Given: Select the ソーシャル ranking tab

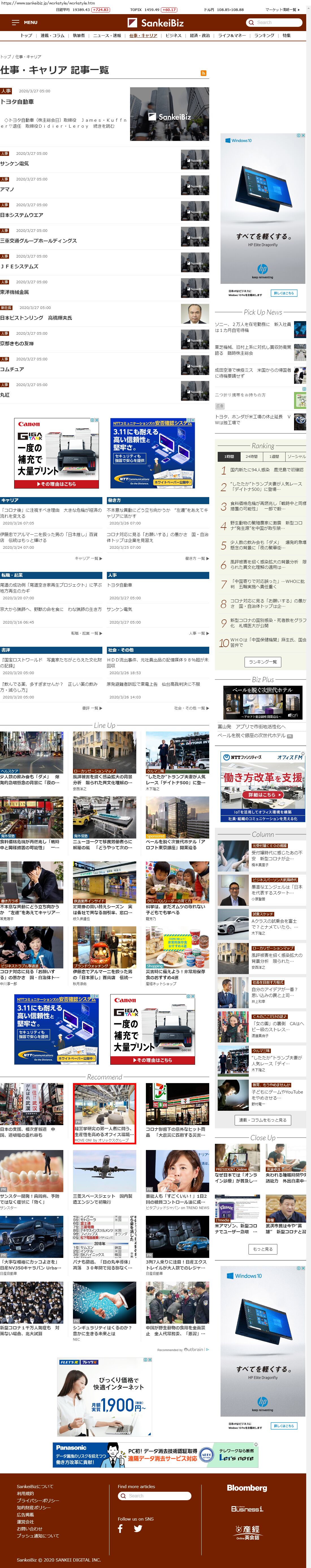Looking at the screenshot, I should [x=296, y=456].
